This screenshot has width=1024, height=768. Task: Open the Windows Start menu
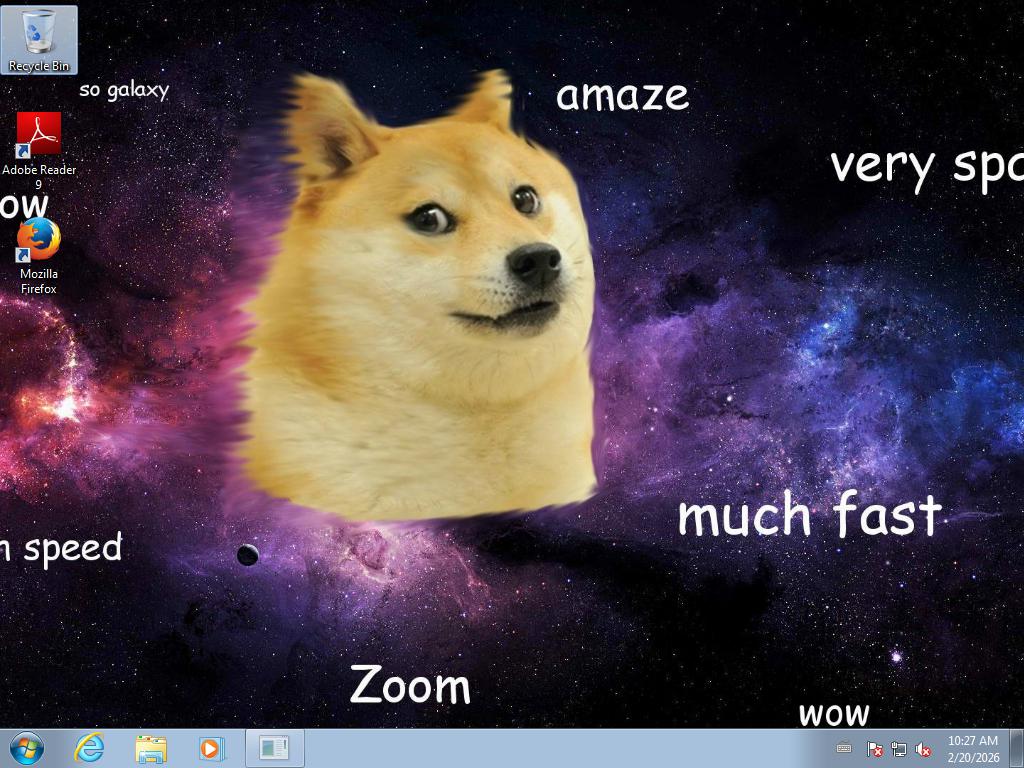click(x=26, y=748)
